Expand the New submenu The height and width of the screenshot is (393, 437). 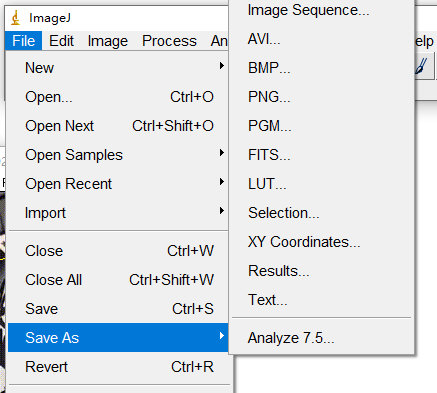tap(118, 68)
